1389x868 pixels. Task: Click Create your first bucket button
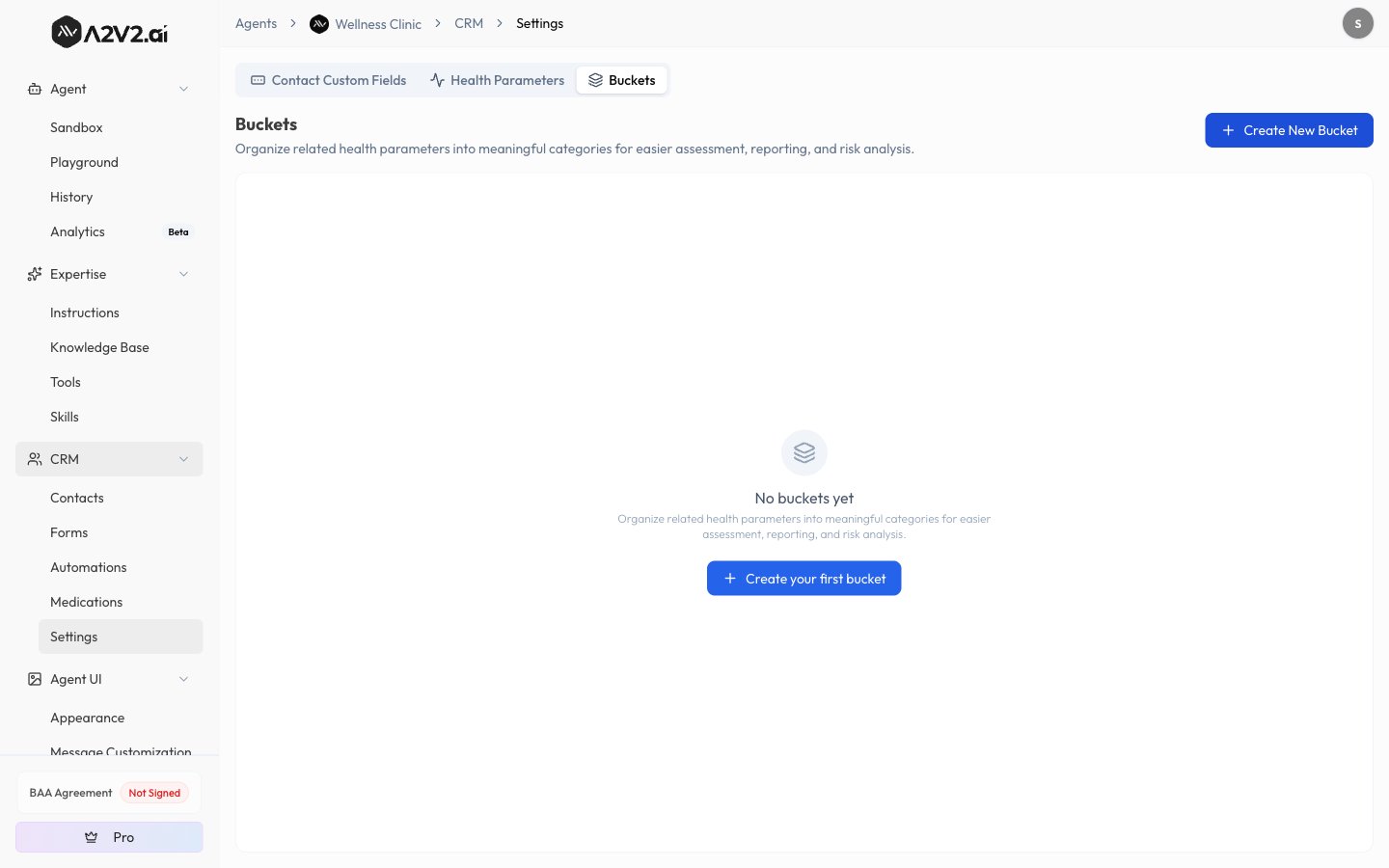(x=804, y=579)
